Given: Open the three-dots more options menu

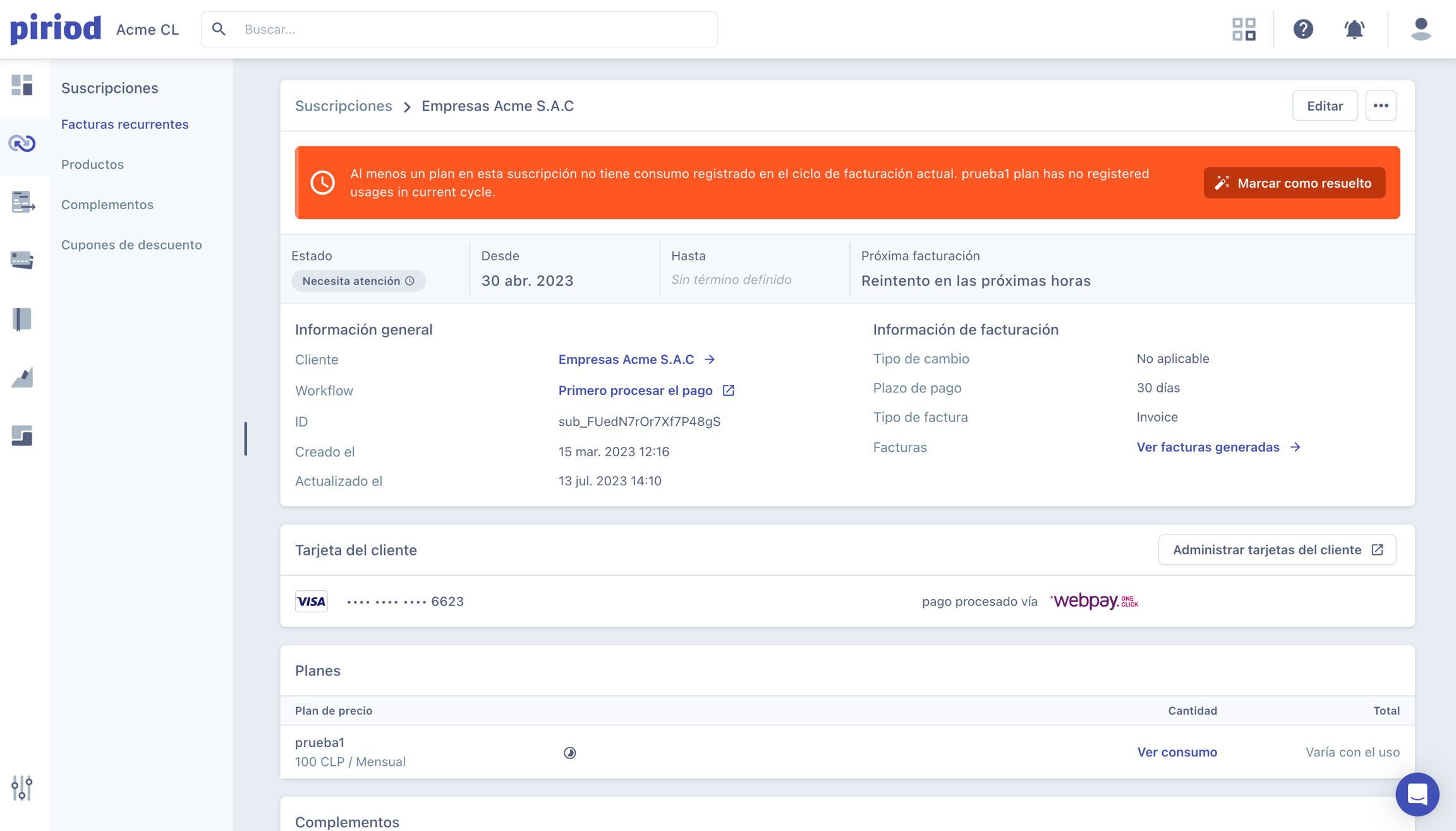Looking at the screenshot, I should coord(1381,106).
